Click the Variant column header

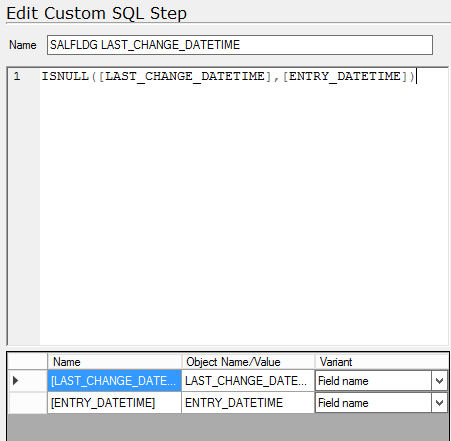(382, 362)
